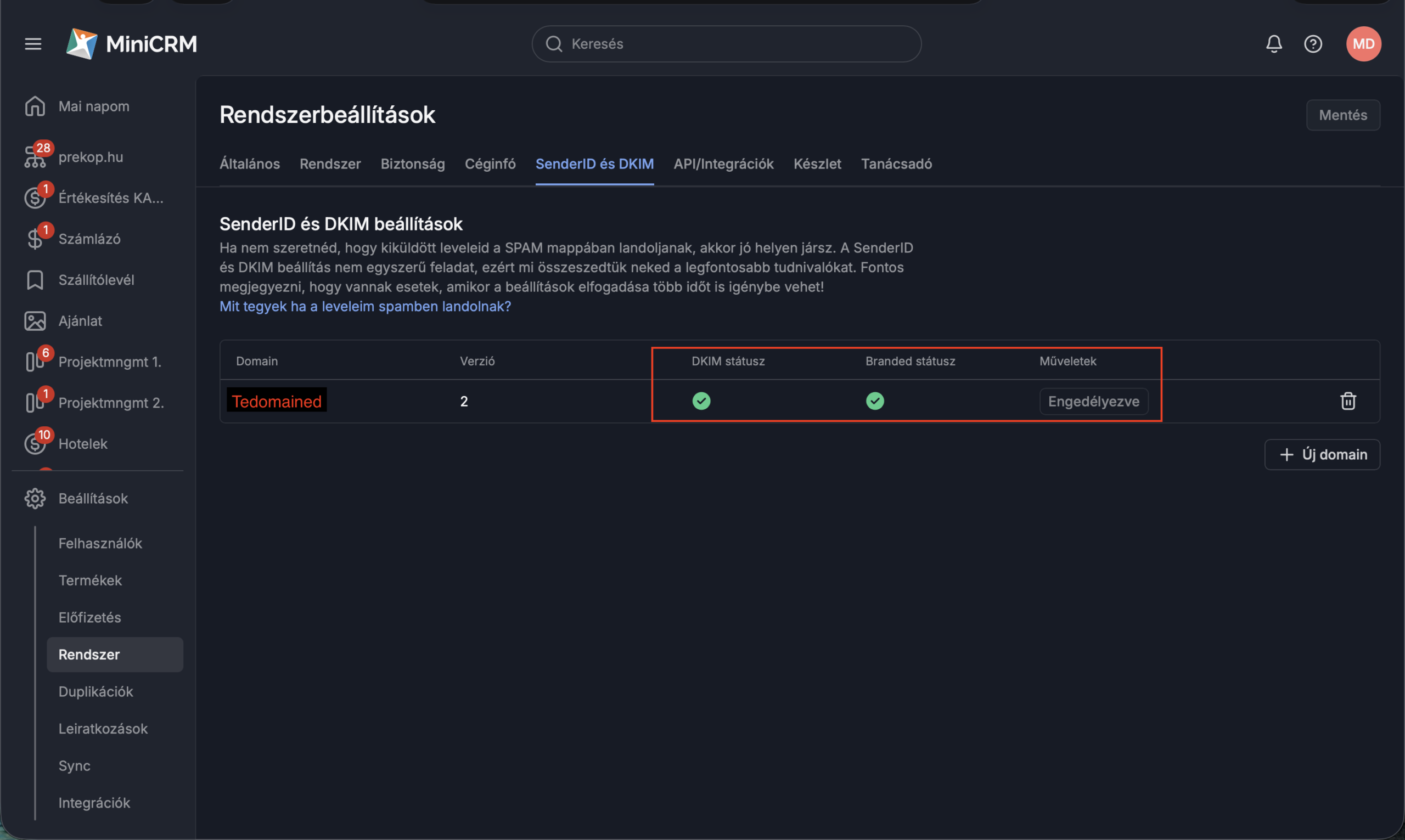Open the spam help article link
The width and height of the screenshot is (1405, 840).
coord(364,306)
